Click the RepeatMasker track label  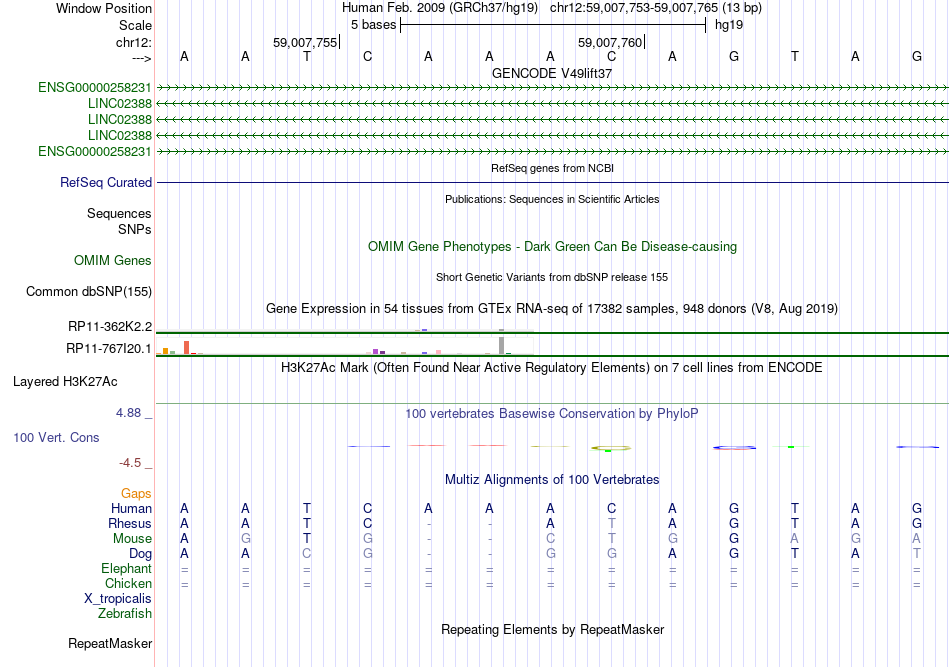pyautogui.click(x=110, y=643)
